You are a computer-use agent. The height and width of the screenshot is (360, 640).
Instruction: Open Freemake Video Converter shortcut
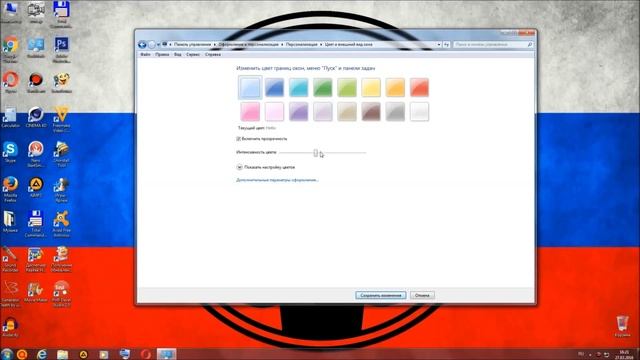point(61,118)
